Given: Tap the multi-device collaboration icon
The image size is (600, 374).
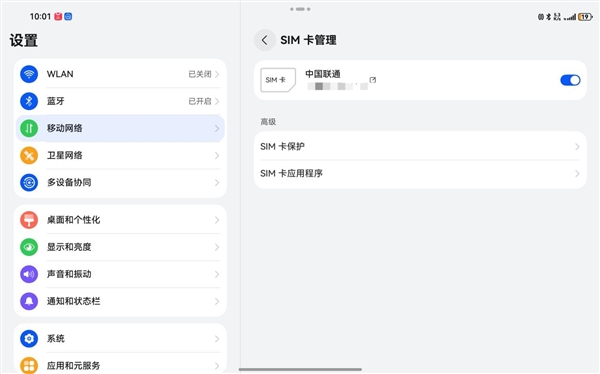Looking at the screenshot, I should [29, 183].
